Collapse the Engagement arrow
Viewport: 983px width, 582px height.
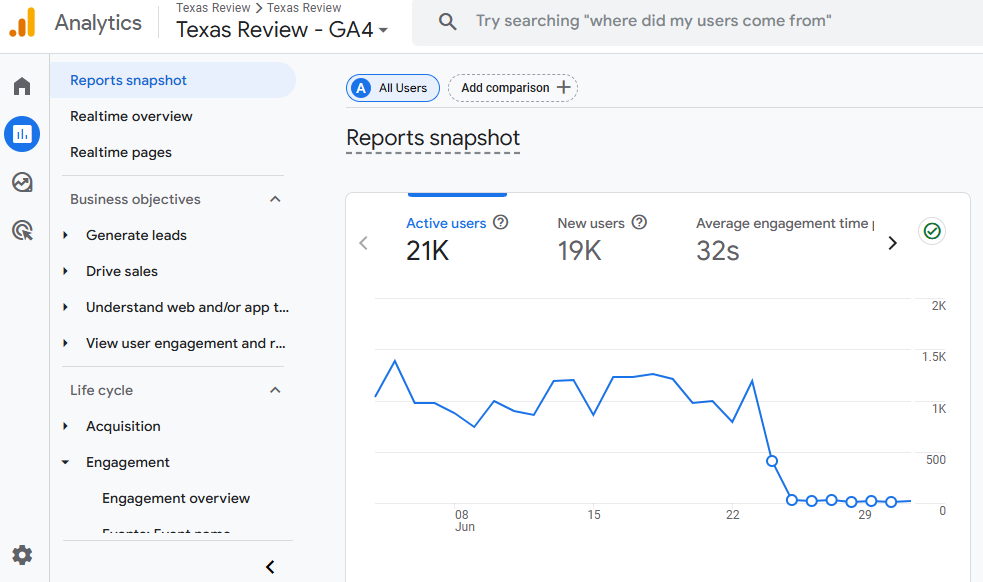[65, 462]
